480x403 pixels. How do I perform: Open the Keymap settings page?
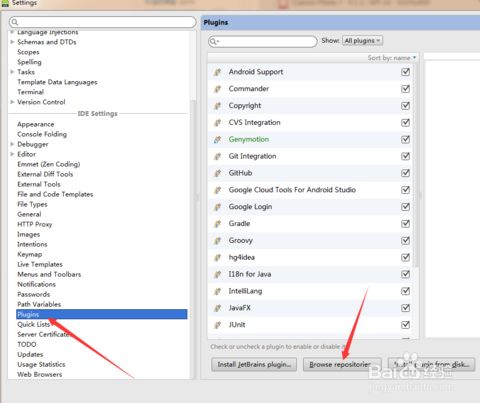[30, 254]
